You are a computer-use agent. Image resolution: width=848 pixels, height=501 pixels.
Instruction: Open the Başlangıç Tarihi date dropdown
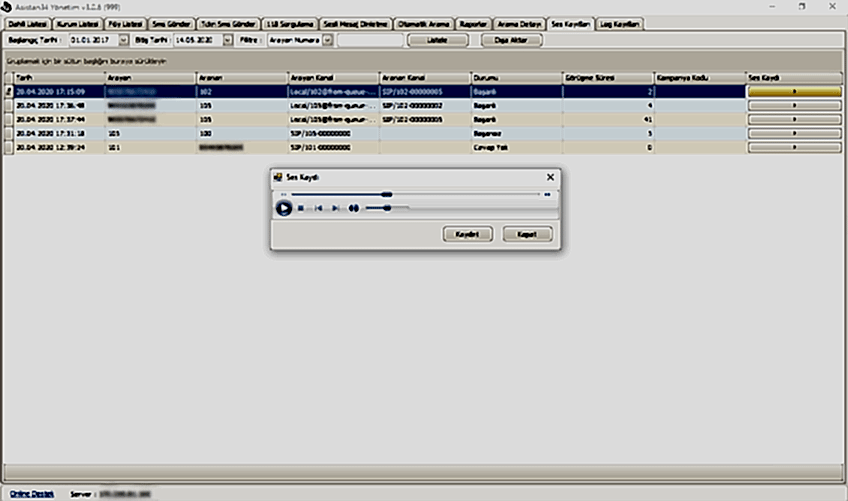click(123, 40)
